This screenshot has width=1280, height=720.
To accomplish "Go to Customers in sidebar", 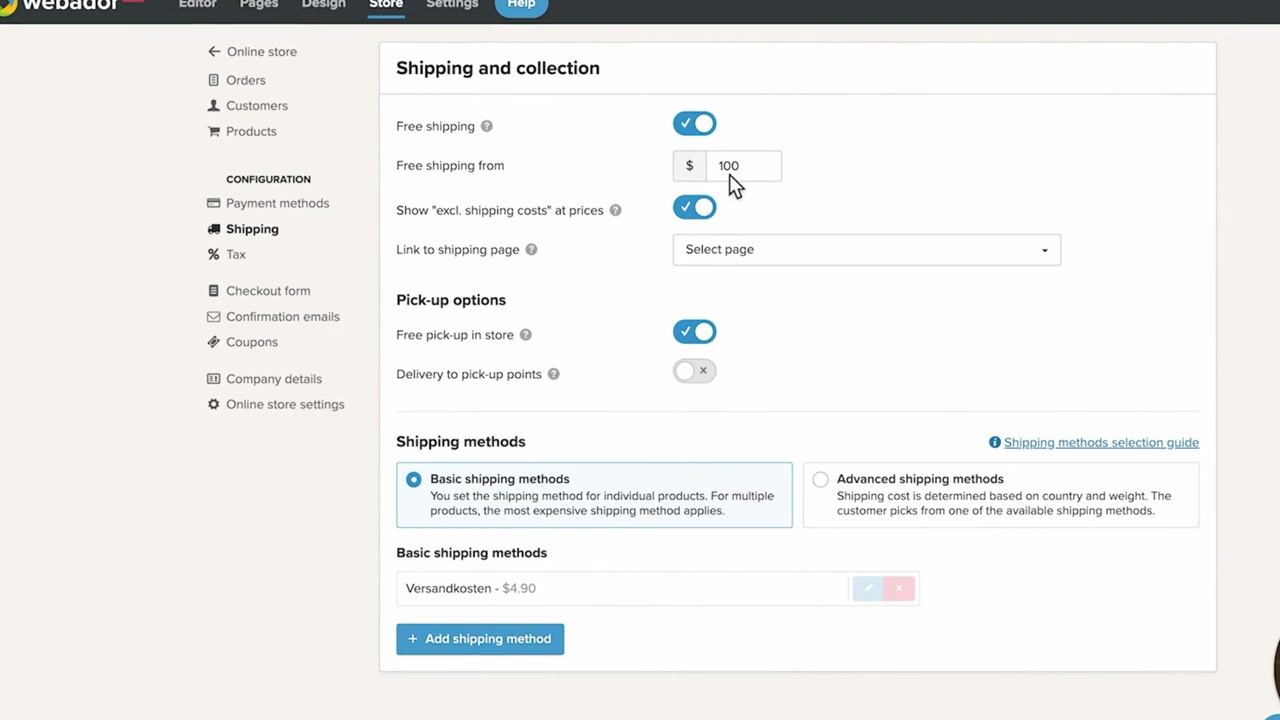I will point(257,105).
